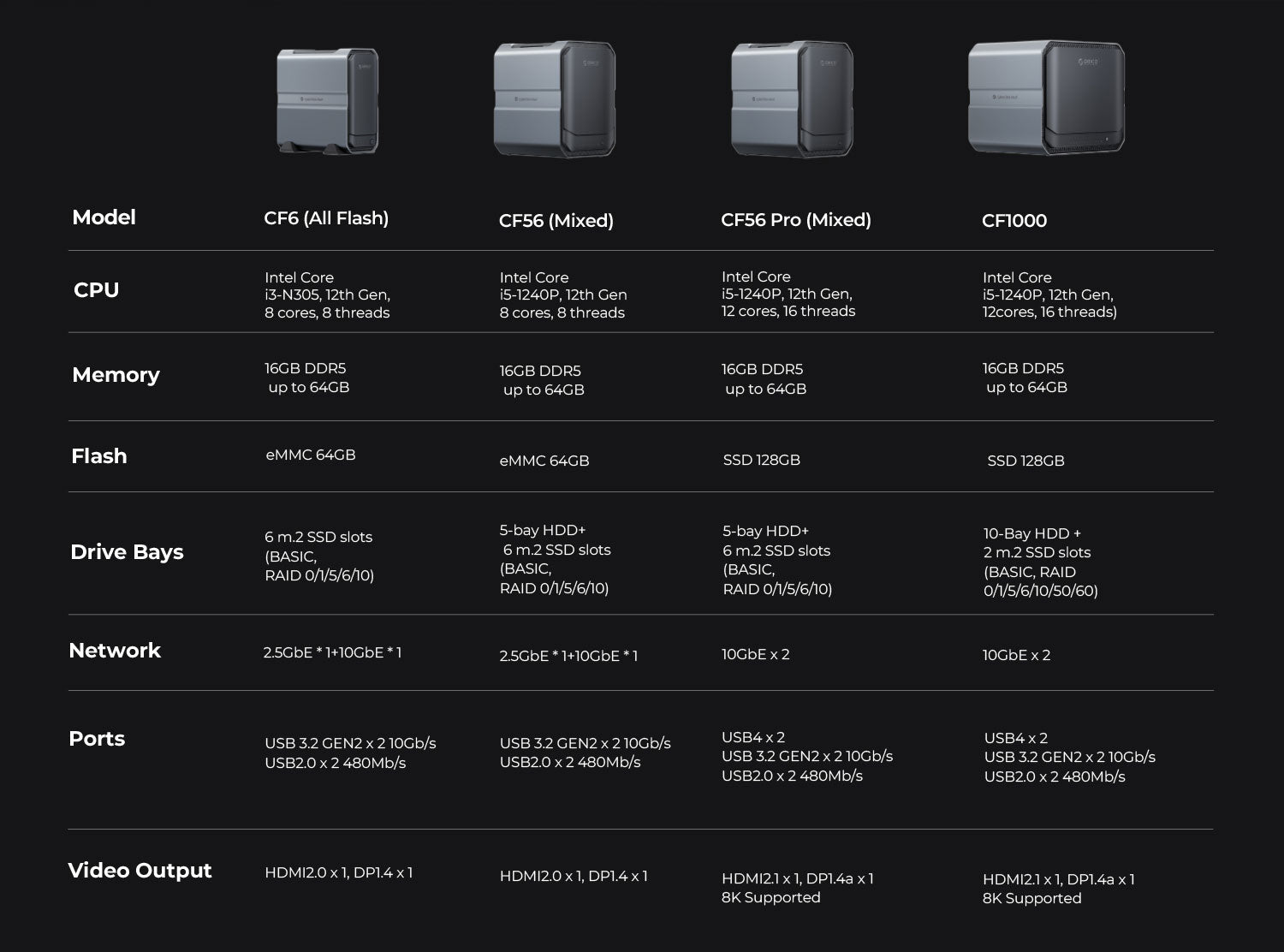Screen dimensions: 1284x952
Task: Click the 'CPU' row label
Action: [x=96, y=290]
